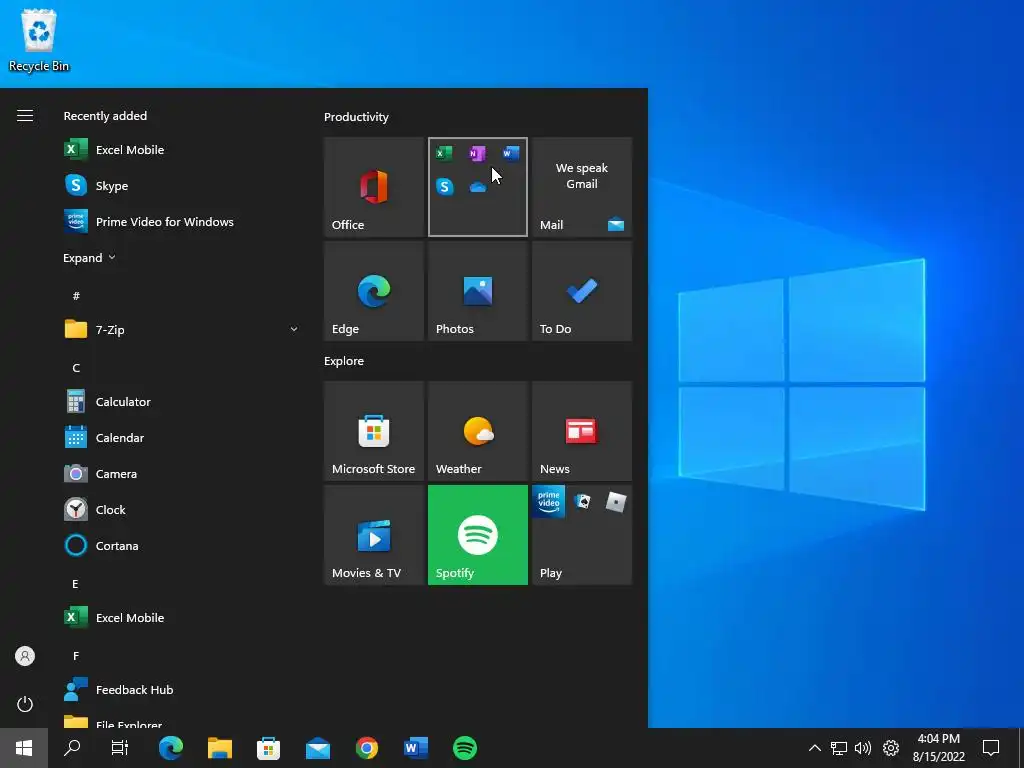Click the OneDrive icon in folder tile
The height and width of the screenshot is (768, 1024).
click(477, 187)
